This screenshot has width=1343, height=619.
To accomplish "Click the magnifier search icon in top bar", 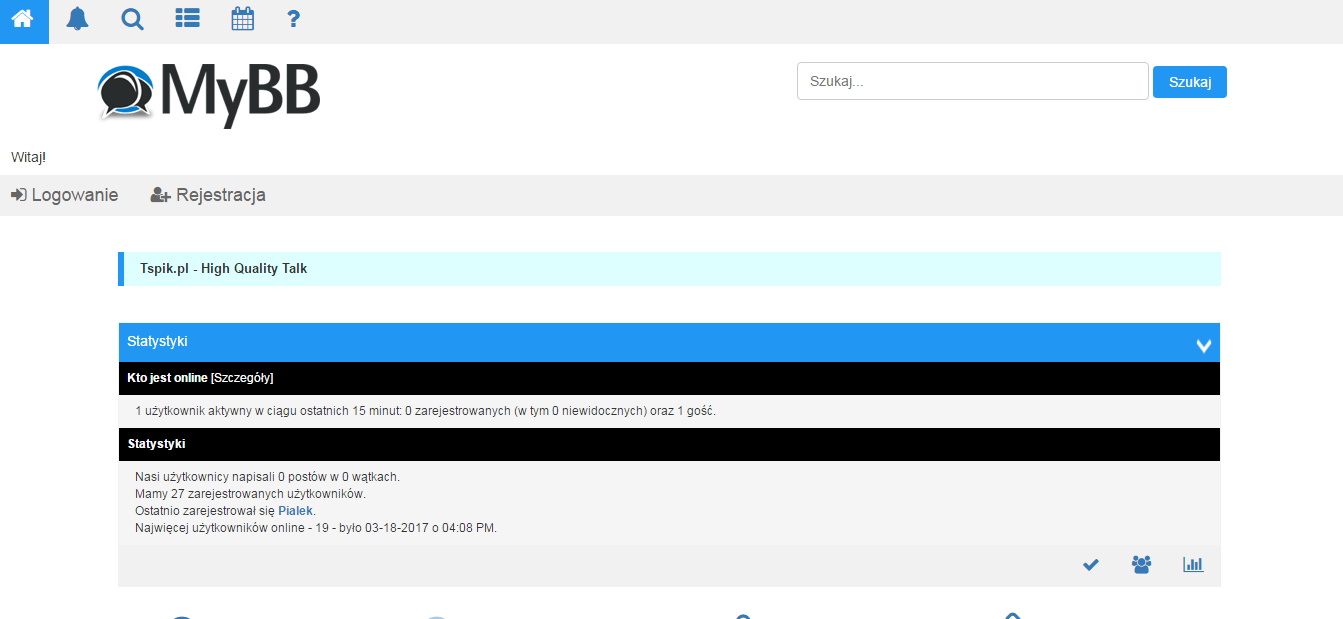I will pos(132,19).
